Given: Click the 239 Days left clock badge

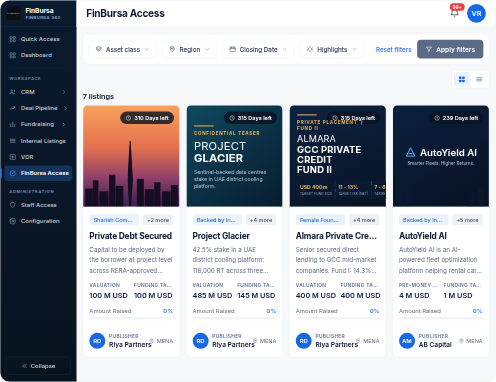Looking at the screenshot, I should pyautogui.click(x=456, y=118).
